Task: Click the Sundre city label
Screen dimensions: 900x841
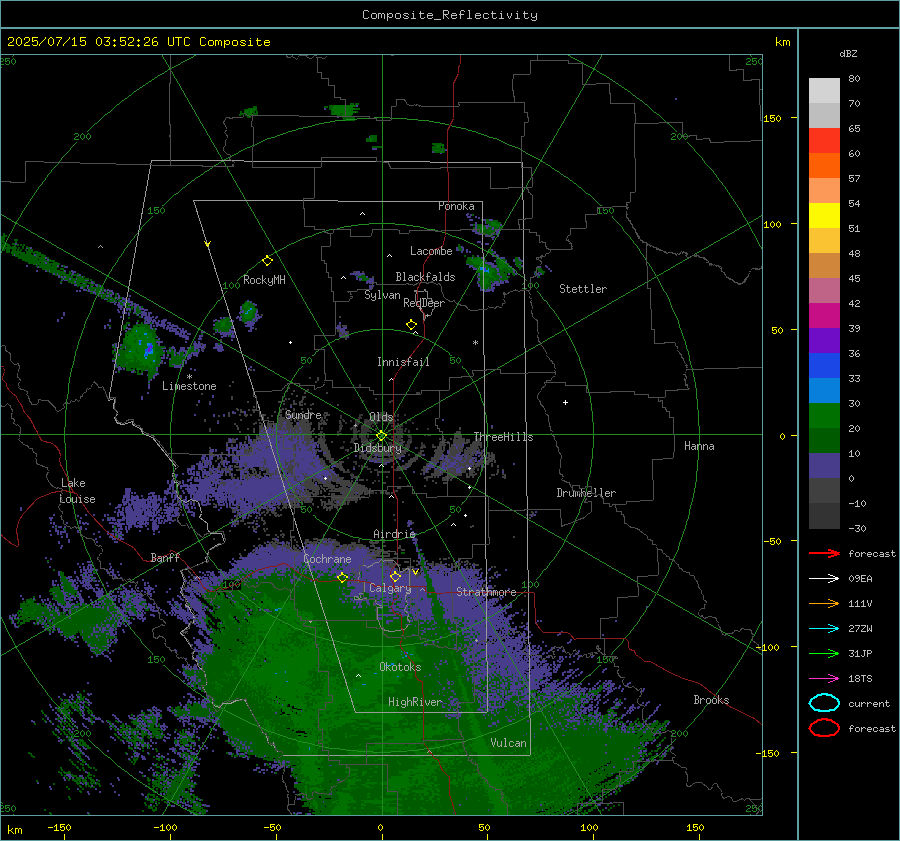Action: click(303, 414)
